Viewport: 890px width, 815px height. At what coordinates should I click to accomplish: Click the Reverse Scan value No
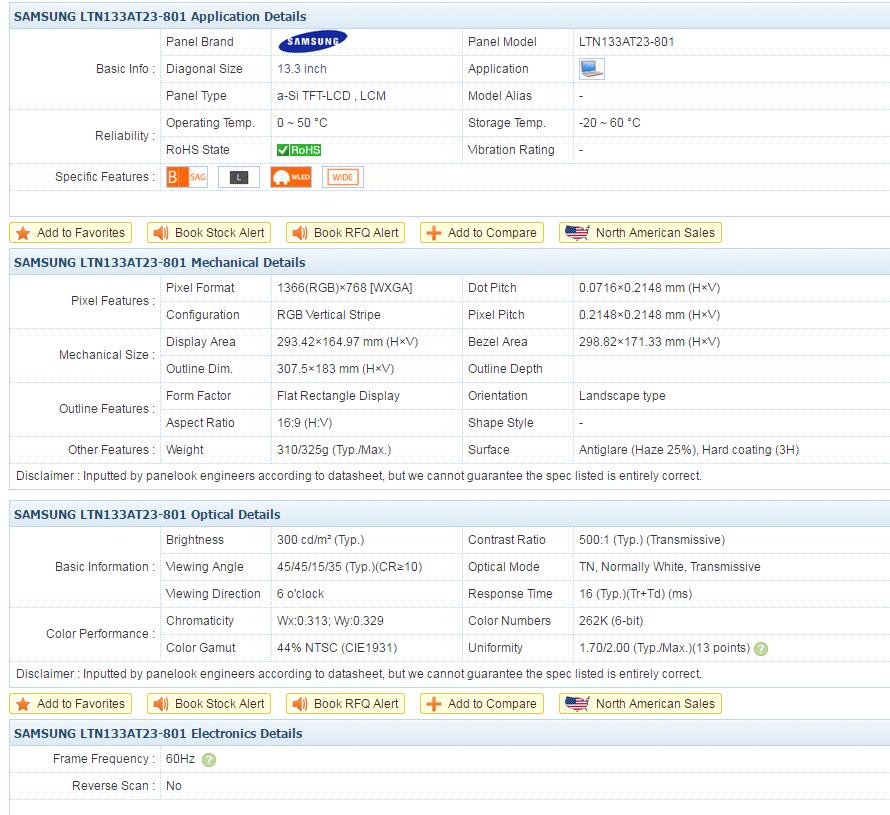174,785
